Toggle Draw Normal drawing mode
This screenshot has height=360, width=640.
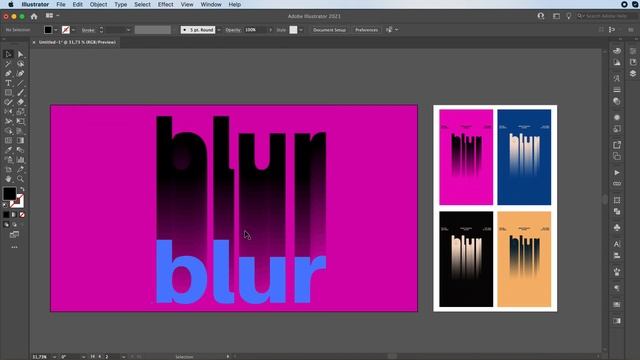[x=6, y=224]
